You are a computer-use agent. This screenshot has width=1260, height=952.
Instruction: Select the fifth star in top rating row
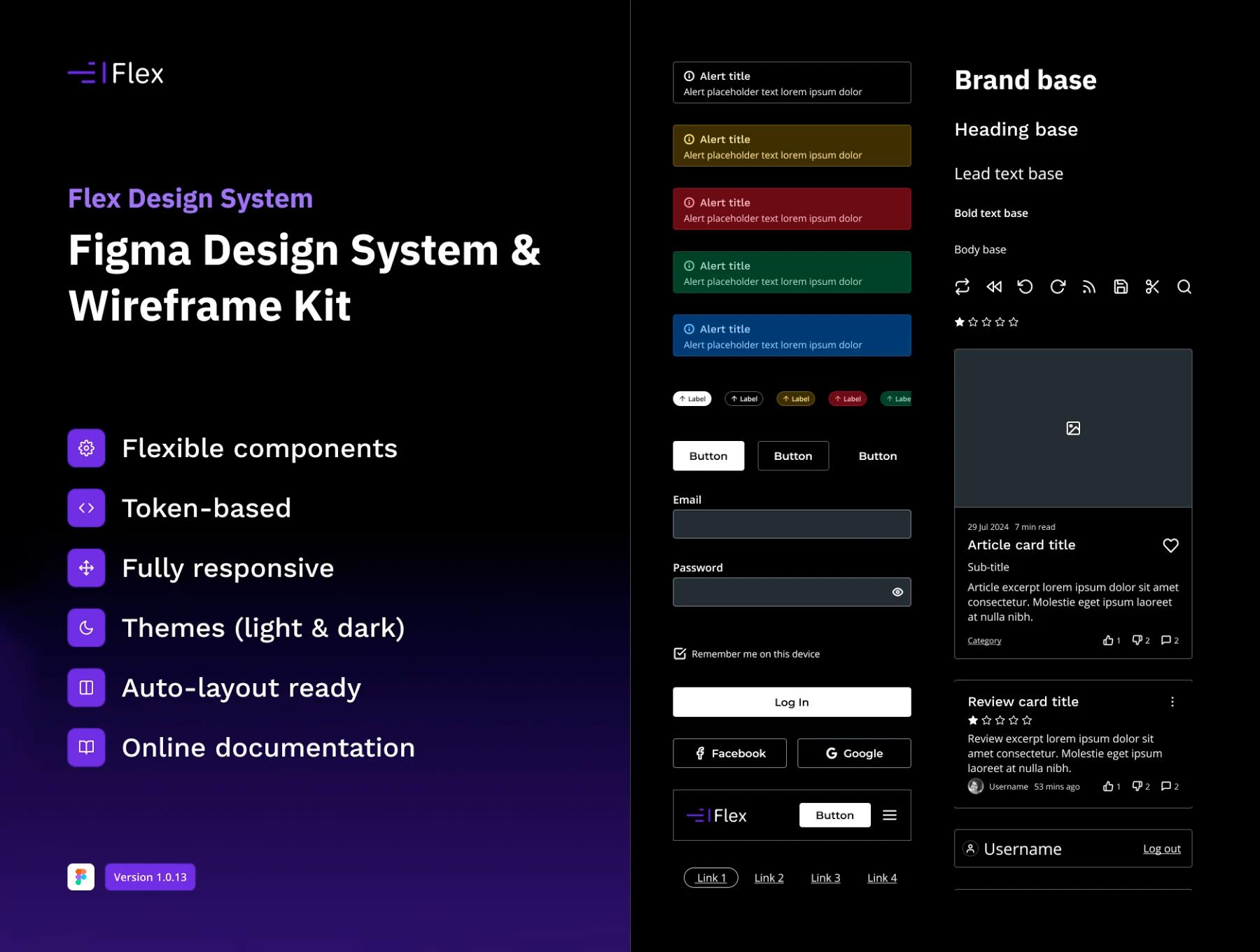[x=1014, y=322]
